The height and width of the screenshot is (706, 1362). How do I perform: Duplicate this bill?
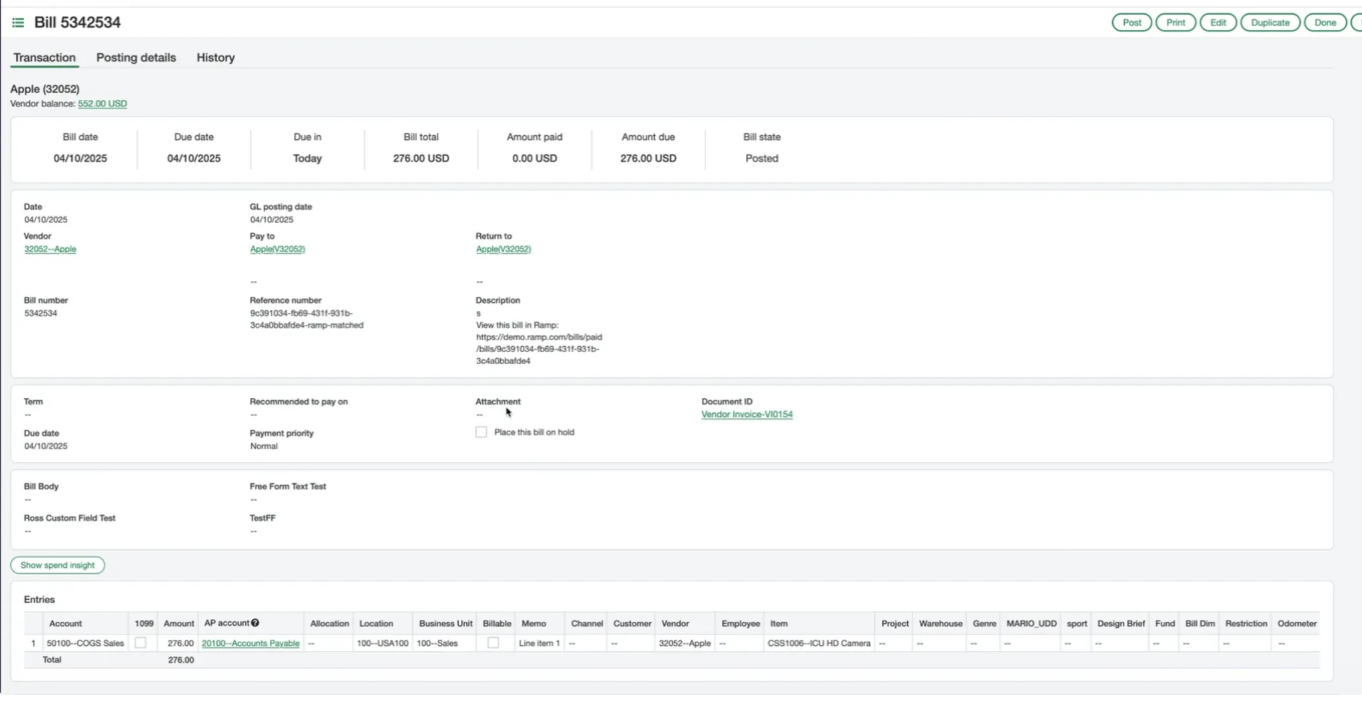pyautogui.click(x=1270, y=23)
